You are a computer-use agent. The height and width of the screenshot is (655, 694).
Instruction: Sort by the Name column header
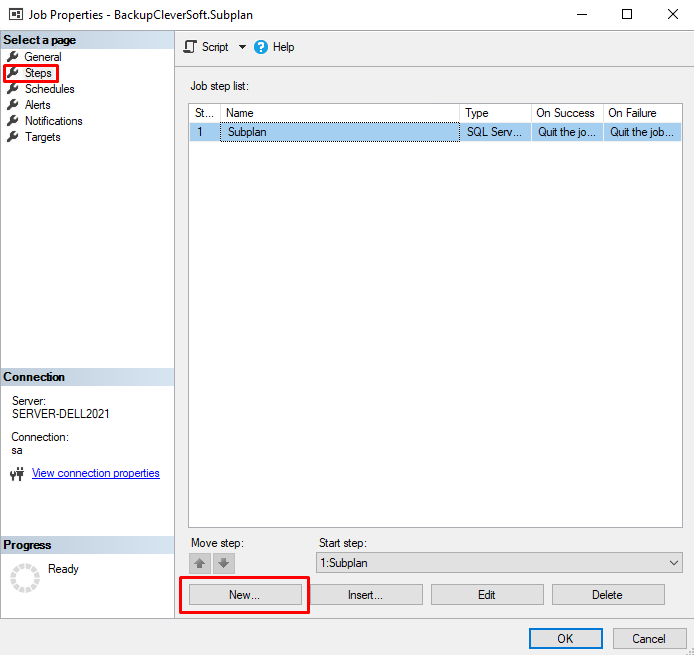340,113
